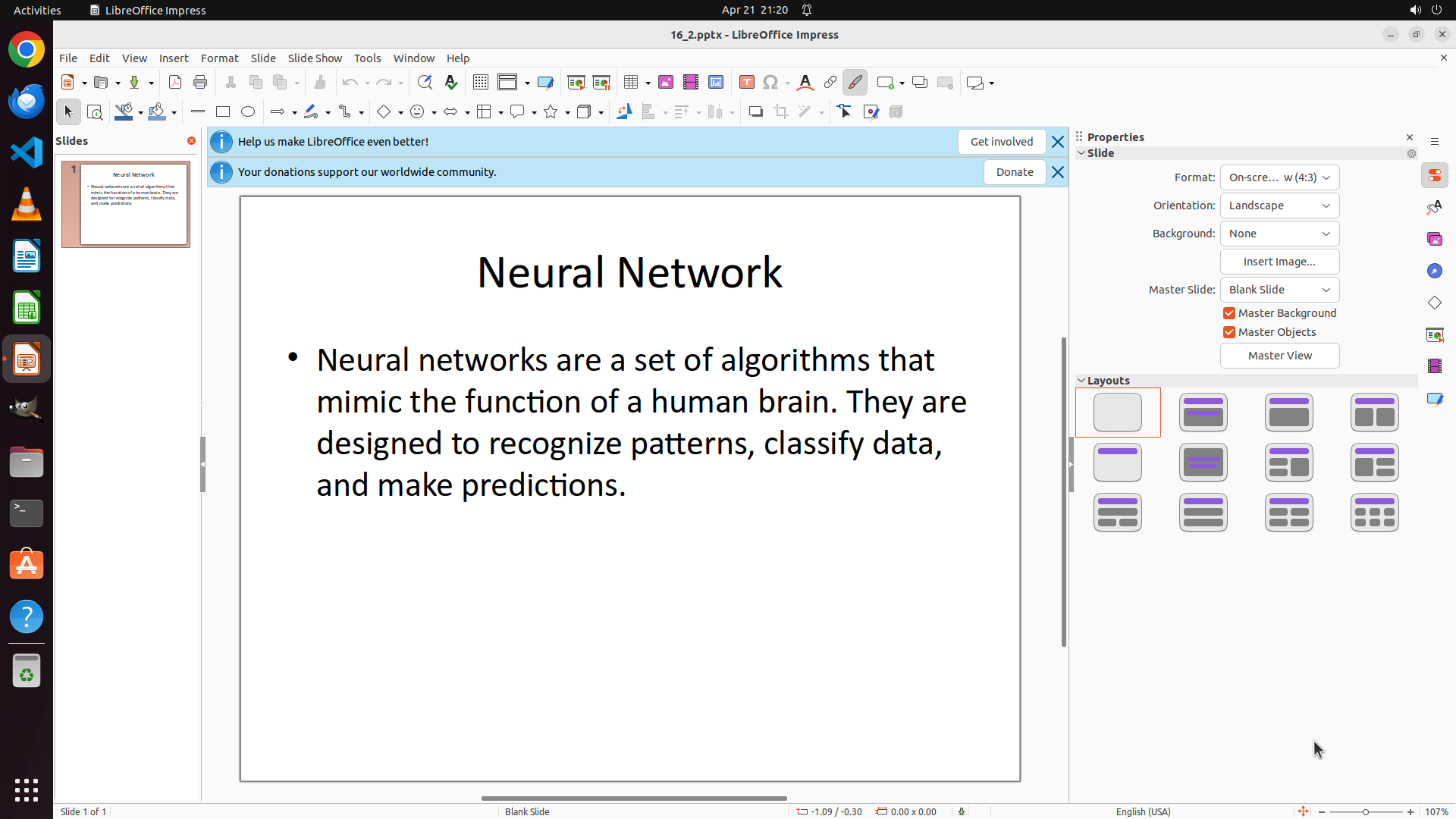Select slide 1 thumbnail in Slides panel
The image size is (1456, 819).
pos(134,204)
